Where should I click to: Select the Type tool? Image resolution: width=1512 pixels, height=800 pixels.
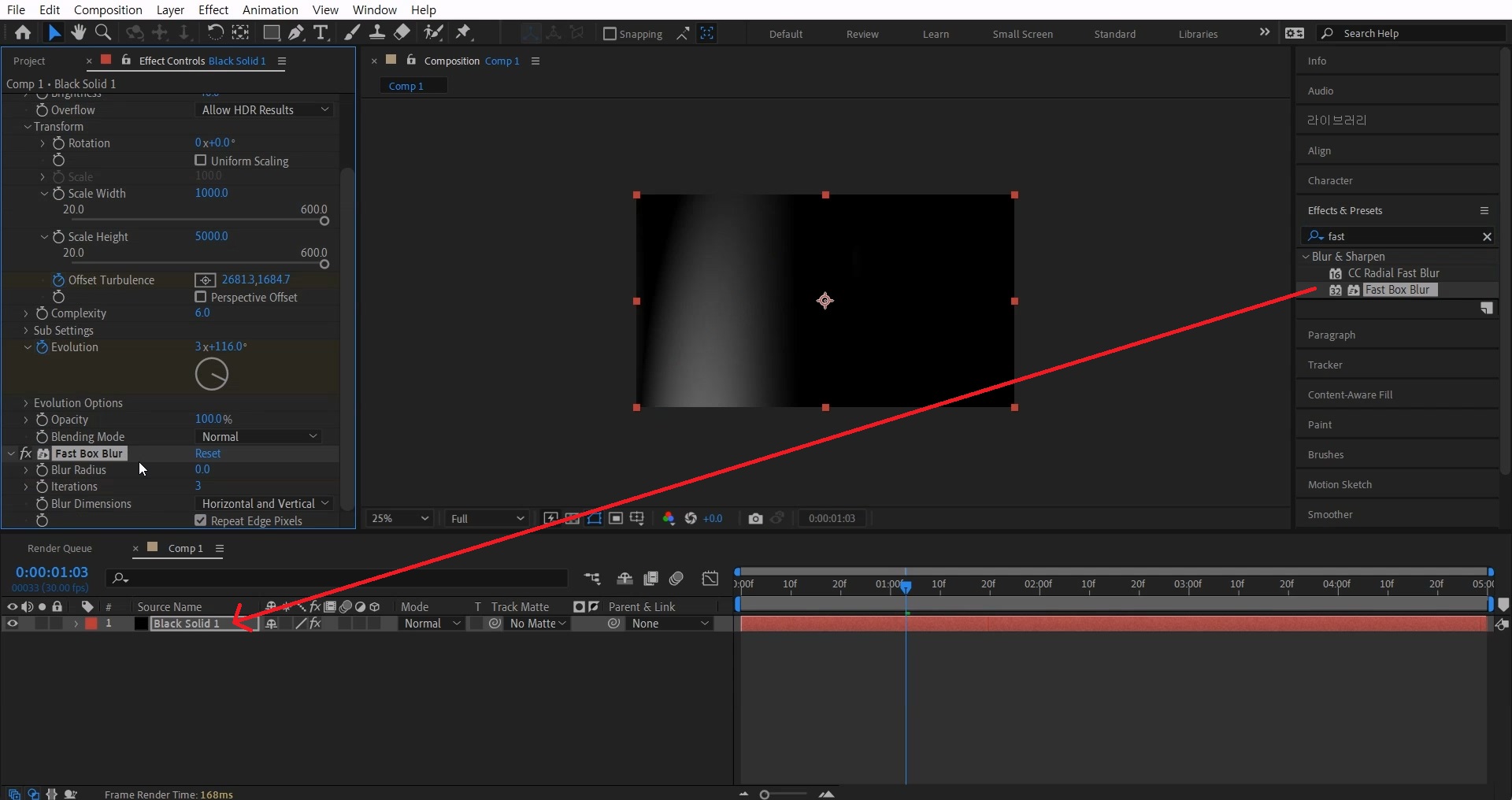point(321,32)
